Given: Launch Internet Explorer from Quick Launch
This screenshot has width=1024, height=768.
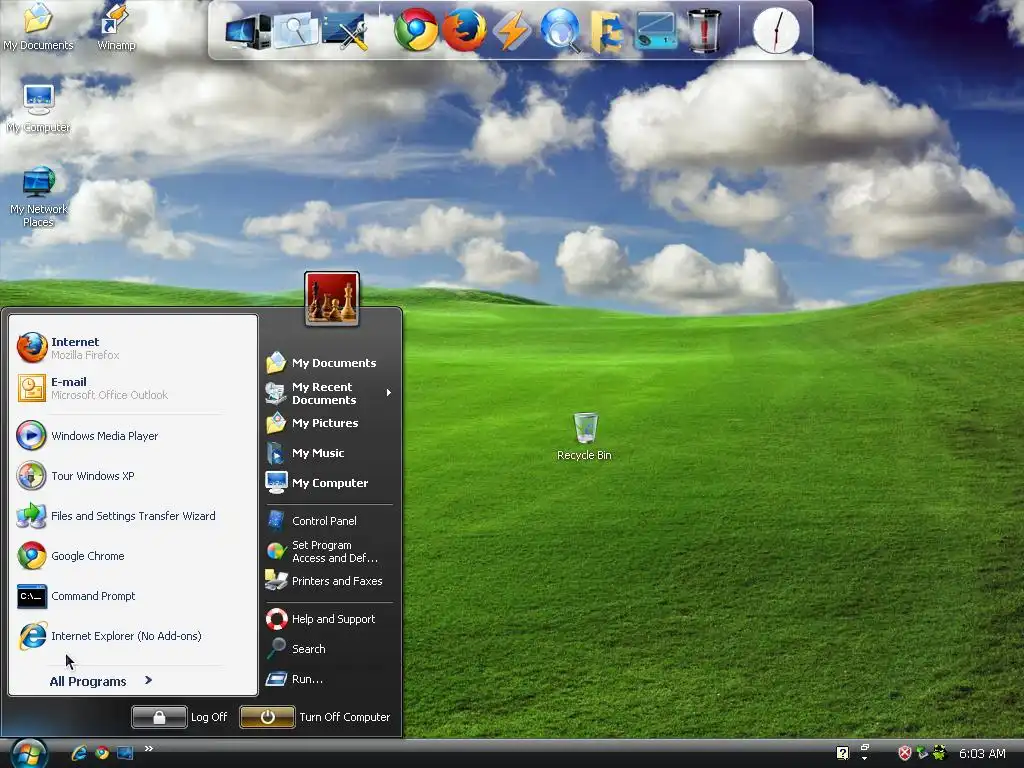Looking at the screenshot, I should [79, 753].
